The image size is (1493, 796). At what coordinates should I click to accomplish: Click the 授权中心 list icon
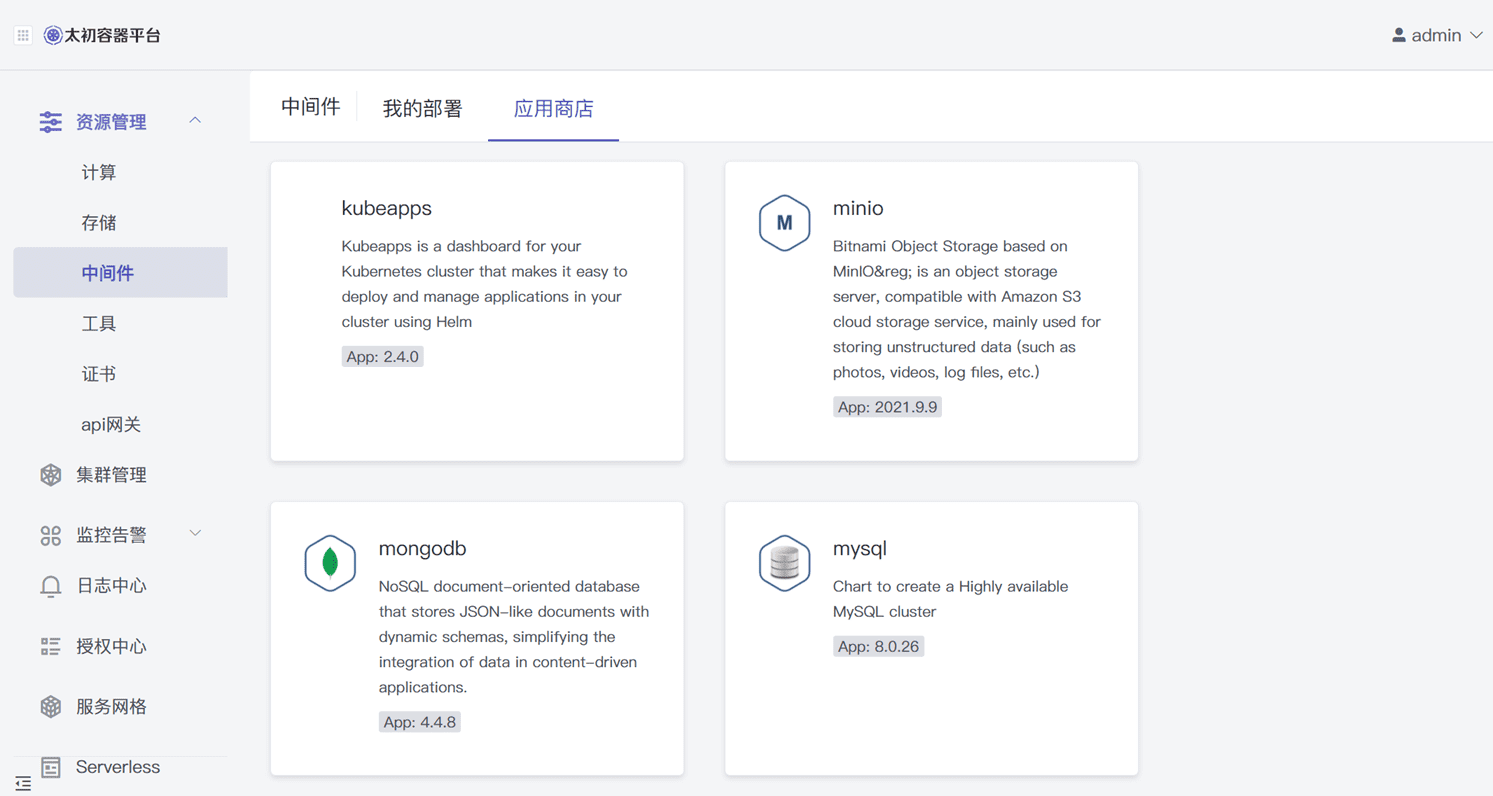pyautogui.click(x=51, y=647)
